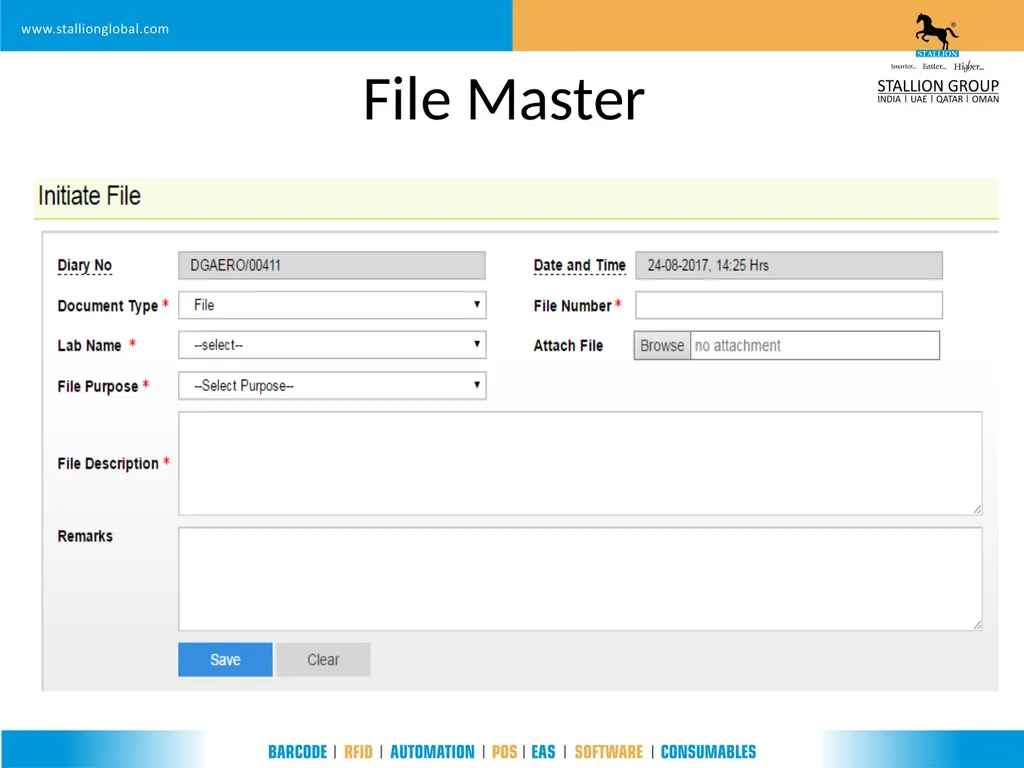Click the 'Diary No' label

[85, 265]
